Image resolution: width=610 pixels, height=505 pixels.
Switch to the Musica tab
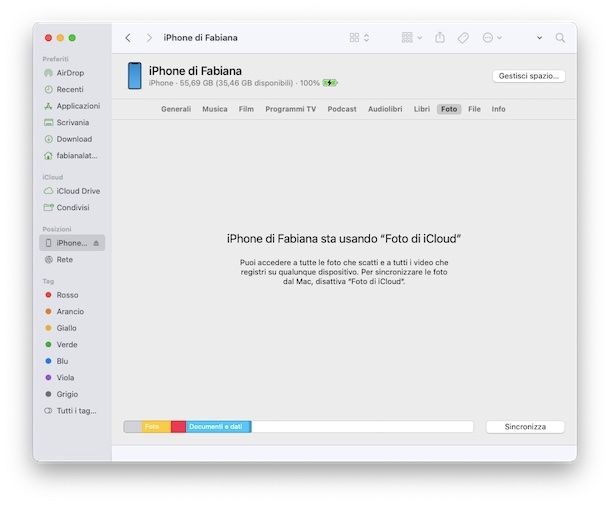tap(215, 109)
